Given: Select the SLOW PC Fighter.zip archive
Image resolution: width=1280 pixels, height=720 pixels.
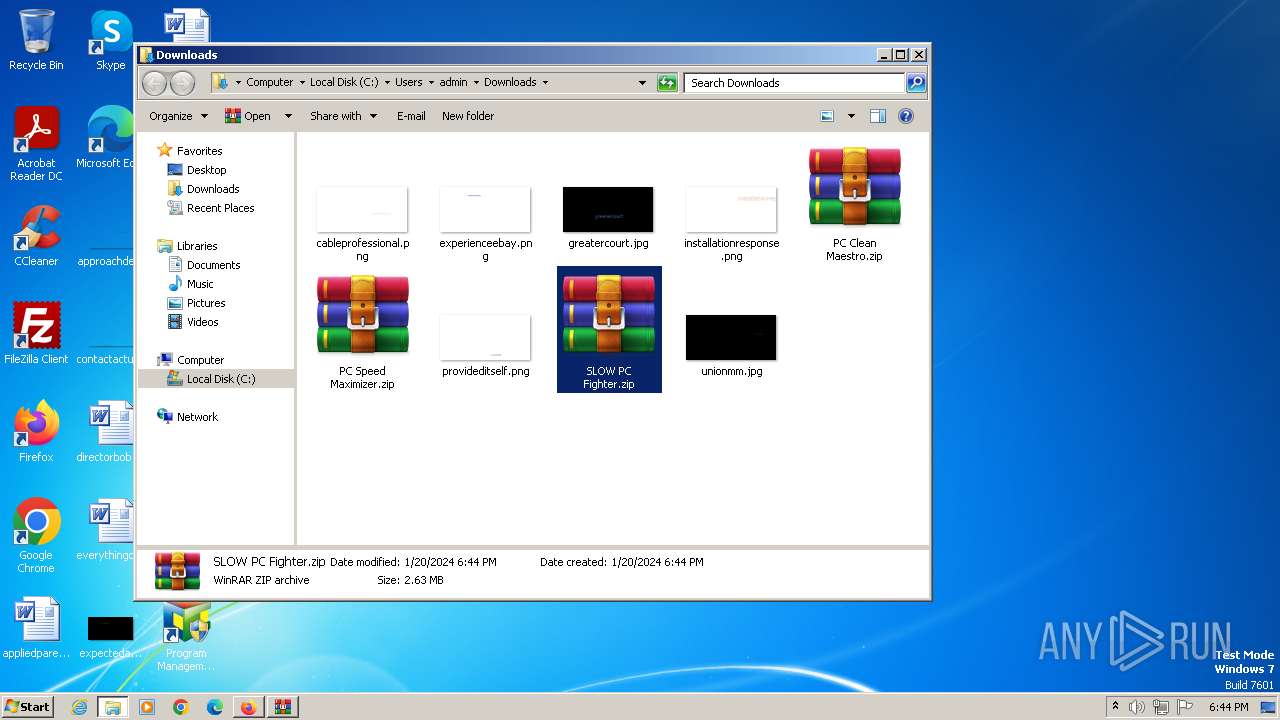Looking at the screenshot, I should click(x=609, y=329).
